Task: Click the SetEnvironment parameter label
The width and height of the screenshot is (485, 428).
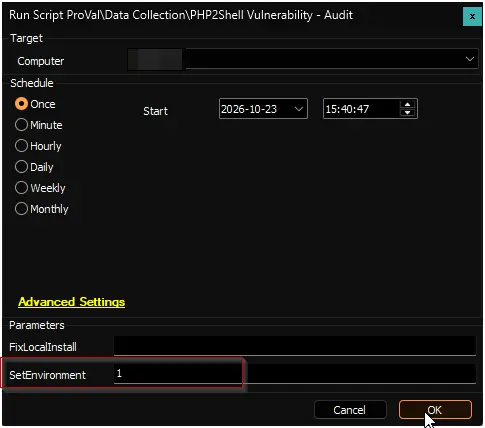Action: pyautogui.click(x=47, y=375)
